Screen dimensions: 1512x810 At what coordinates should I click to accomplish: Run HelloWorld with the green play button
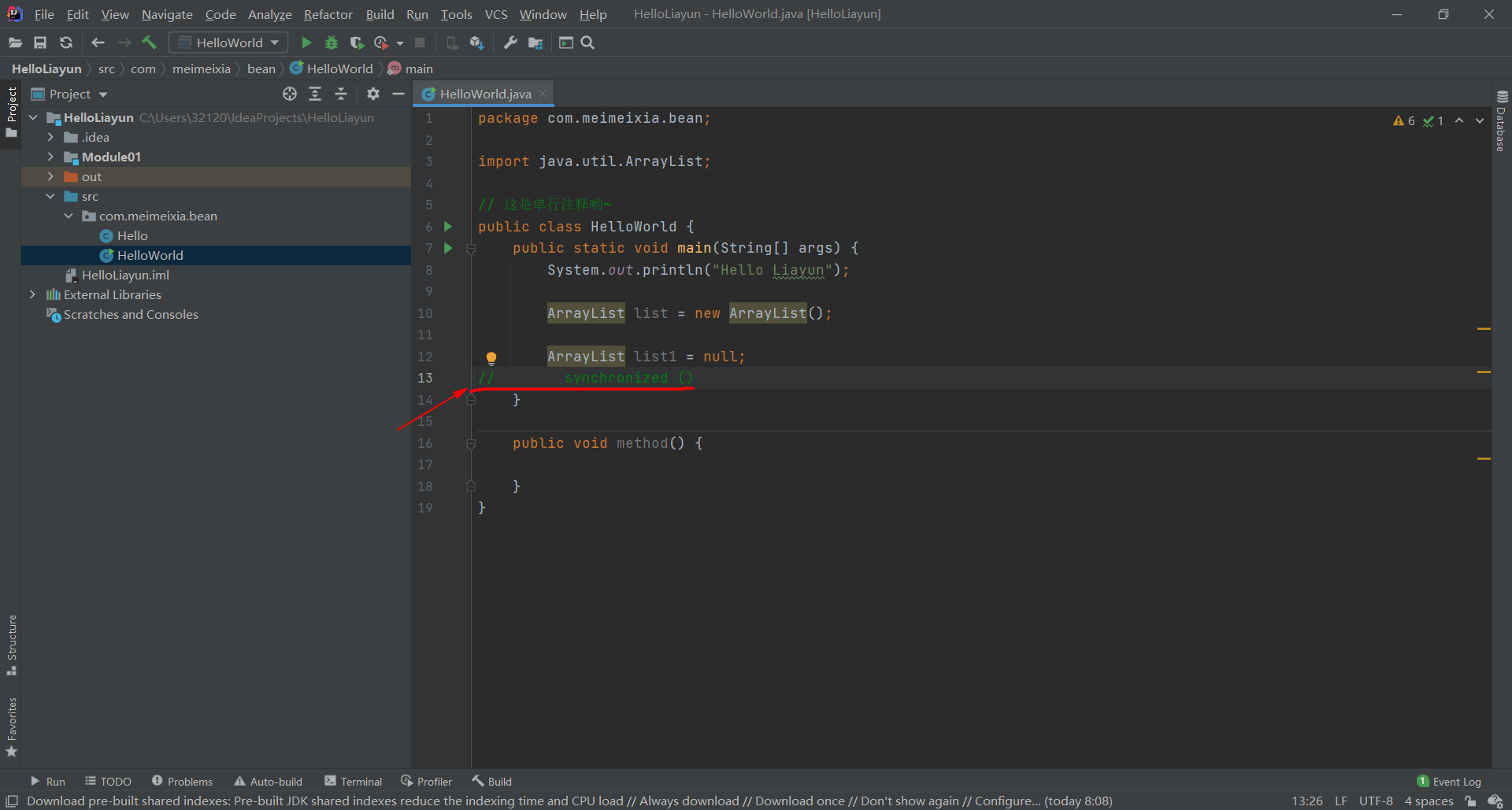306,43
